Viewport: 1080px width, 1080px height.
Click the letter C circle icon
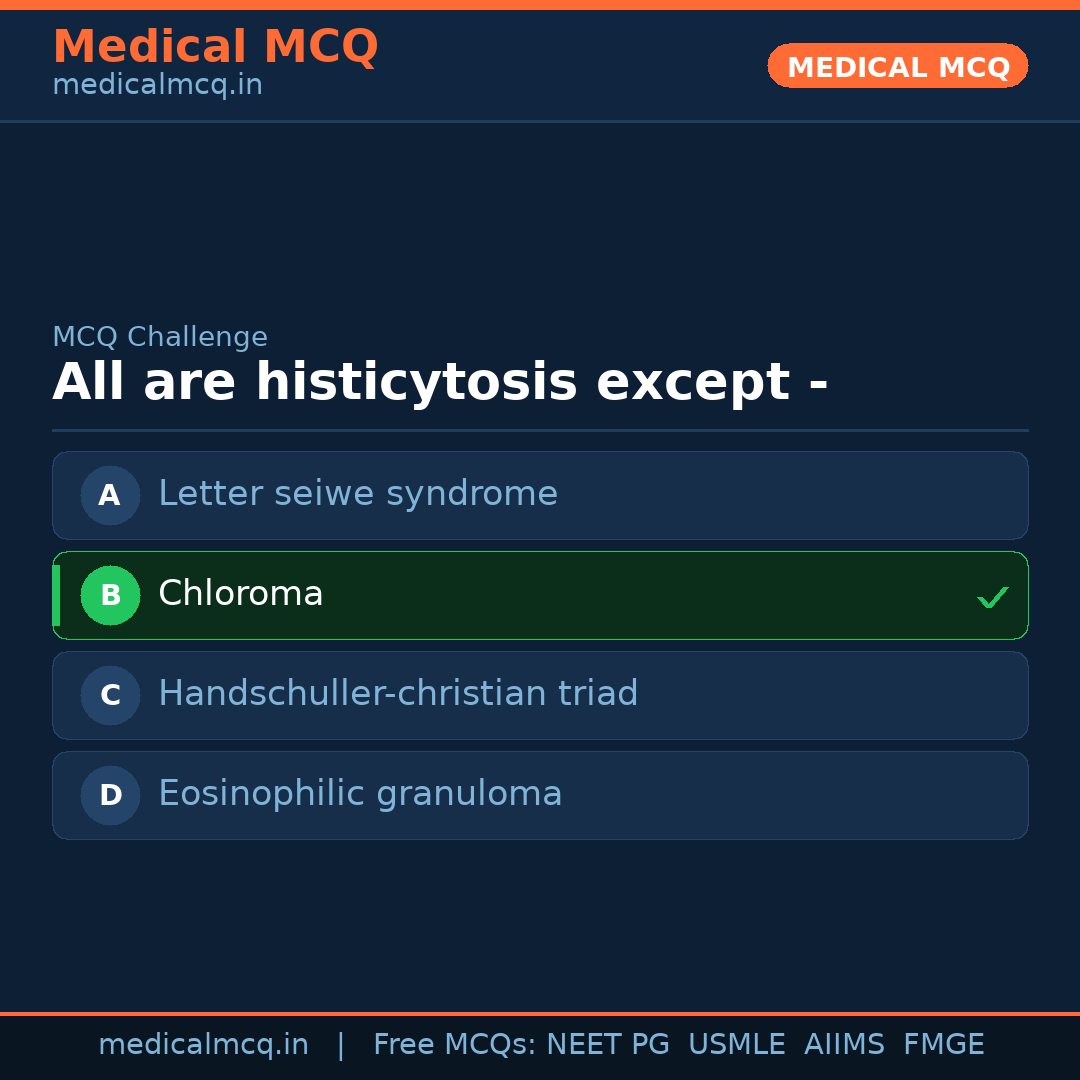[110, 695]
